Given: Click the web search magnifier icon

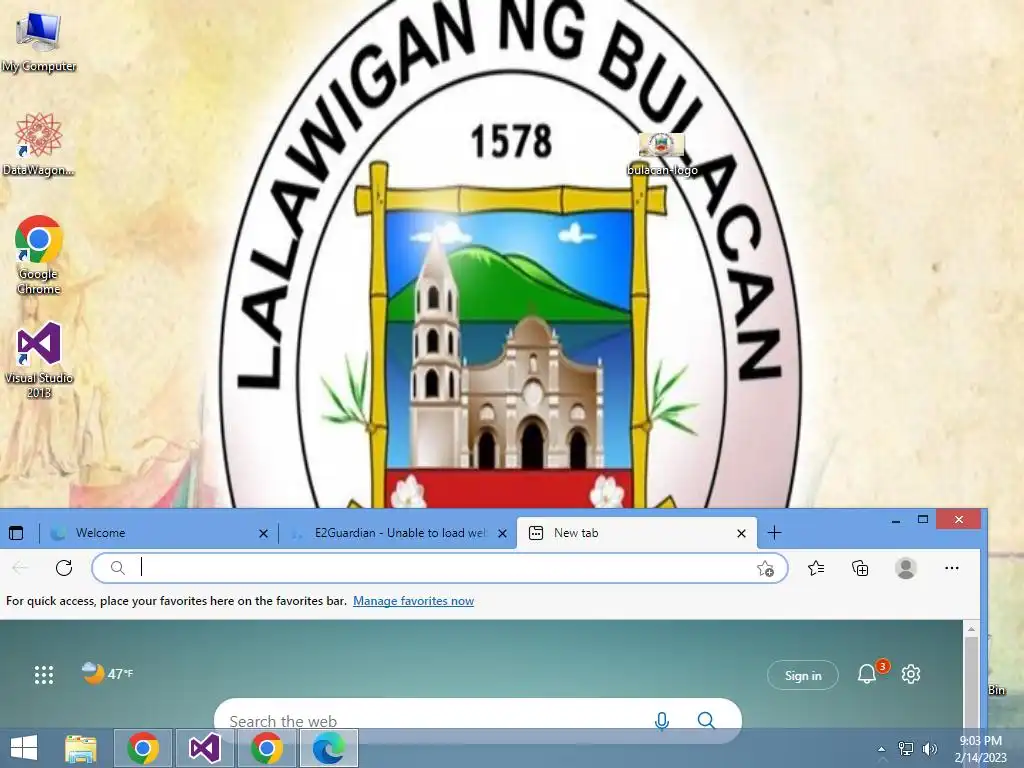Looking at the screenshot, I should (706, 720).
